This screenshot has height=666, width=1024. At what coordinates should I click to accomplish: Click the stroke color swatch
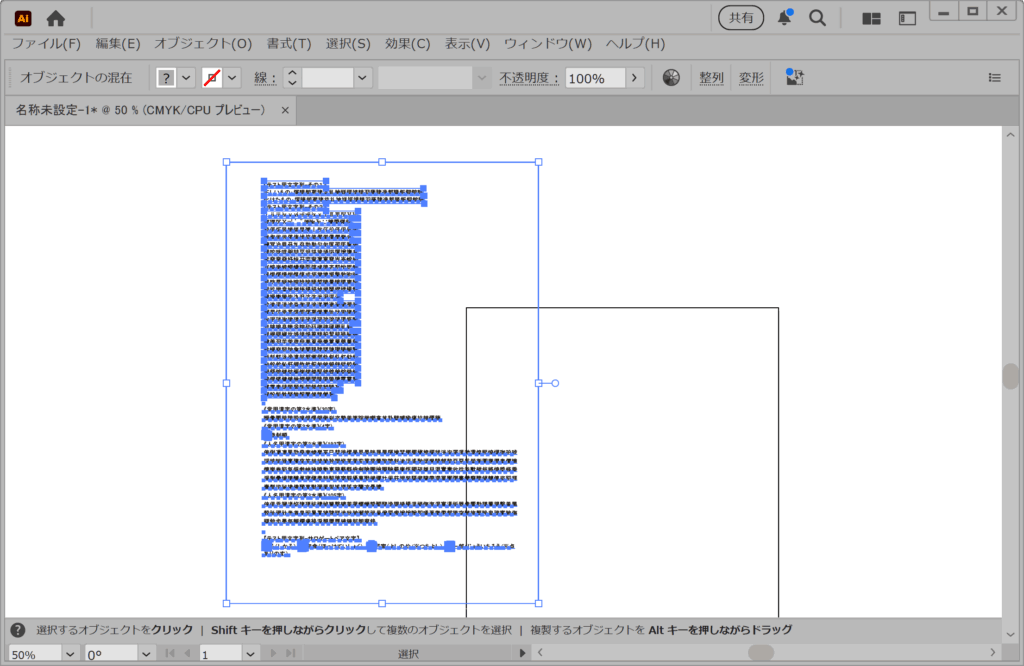pos(211,78)
